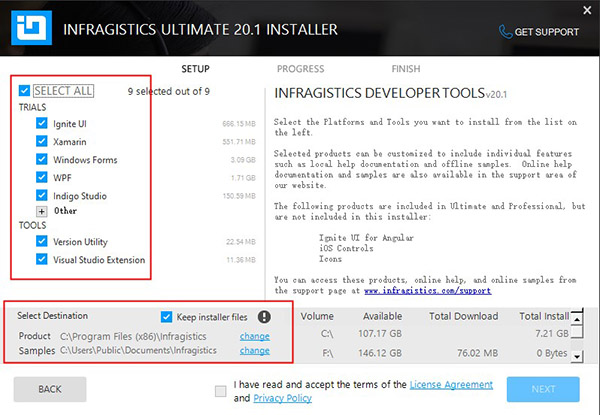
Task: Click the Total Download column header
Action: tap(463, 316)
